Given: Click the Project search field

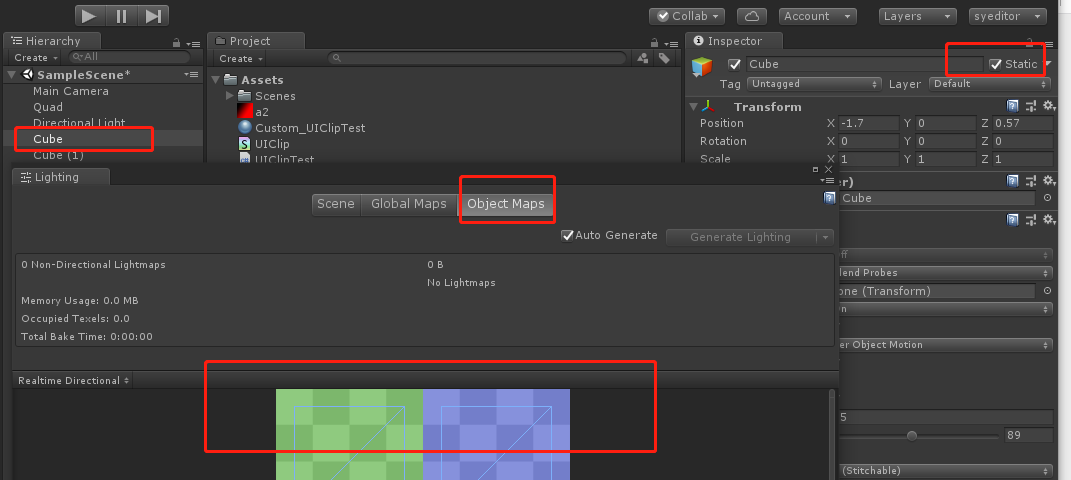Looking at the screenshot, I should click(x=477, y=58).
